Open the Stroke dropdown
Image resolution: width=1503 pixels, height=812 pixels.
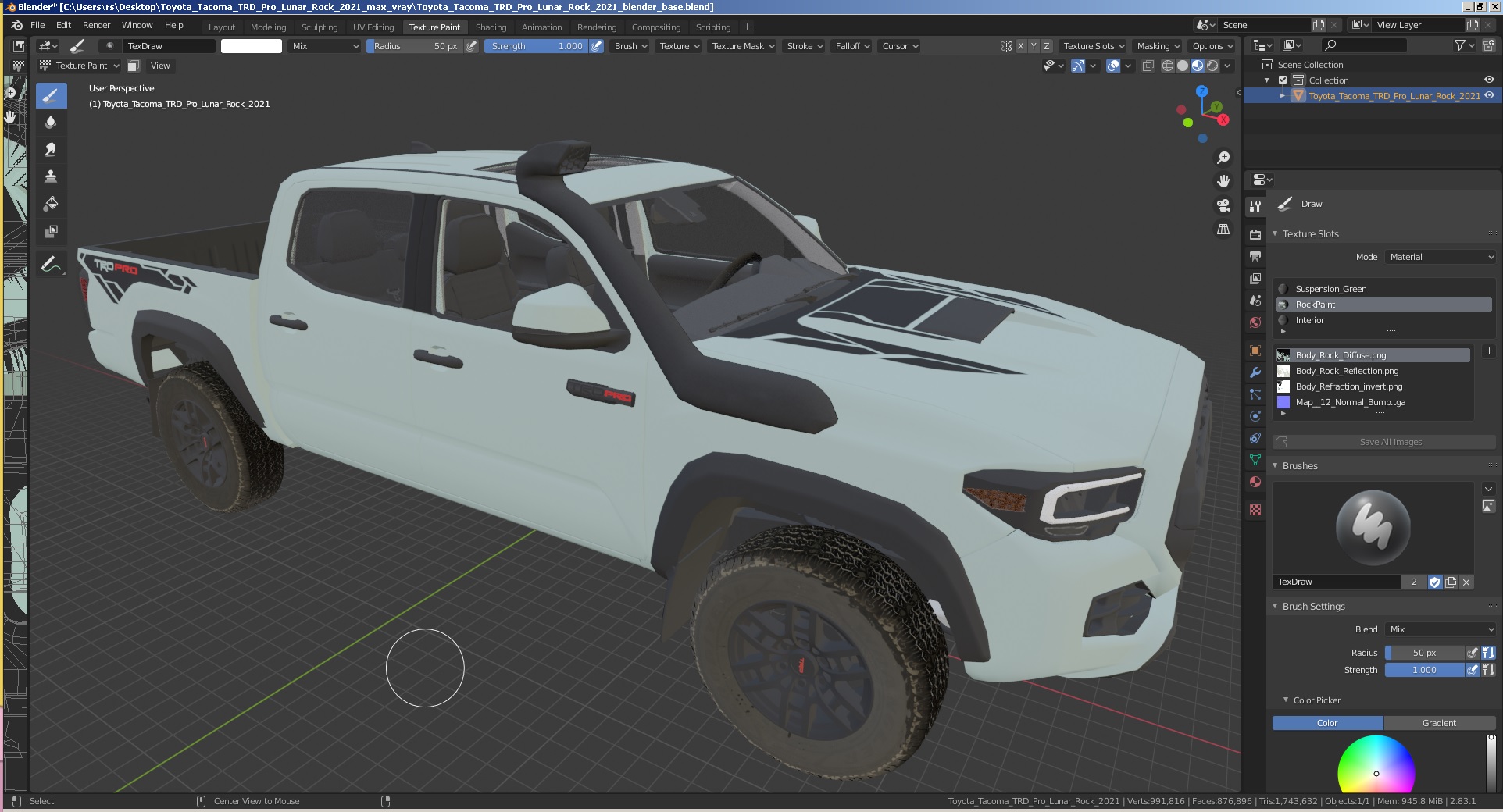pos(805,46)
